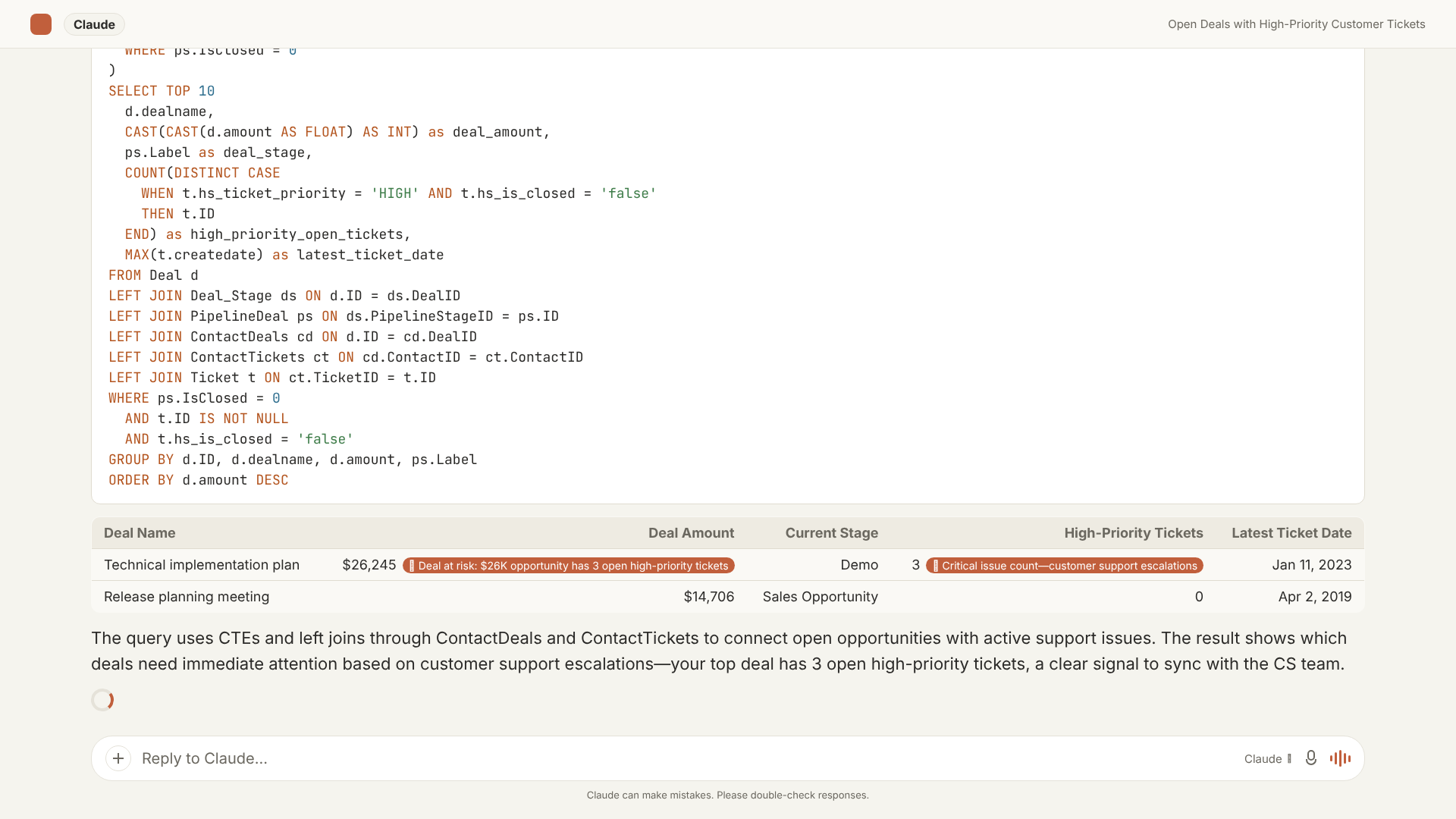The image size is (1456, 819).
Task: Click the FROM Deal d code line
Action: [x=153, y=275]
